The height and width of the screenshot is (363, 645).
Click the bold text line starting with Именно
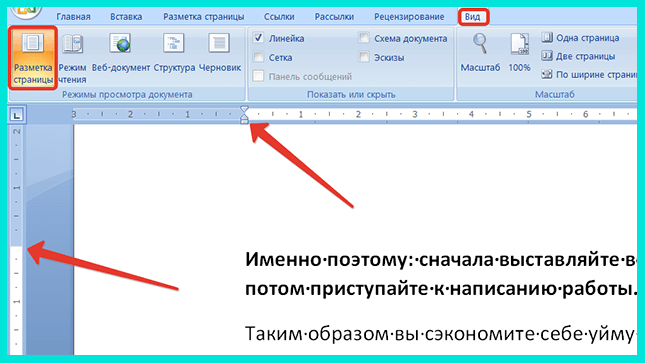point(441,260)
